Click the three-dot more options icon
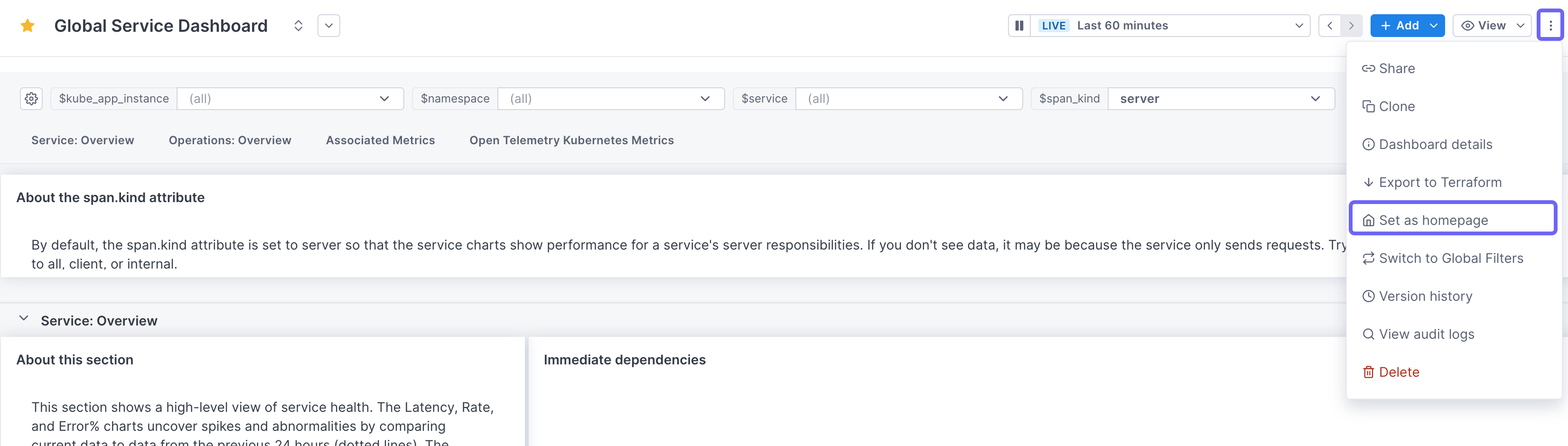Image resolution: width=1568 pixels, height=446 pixels. coord(1550,26)
